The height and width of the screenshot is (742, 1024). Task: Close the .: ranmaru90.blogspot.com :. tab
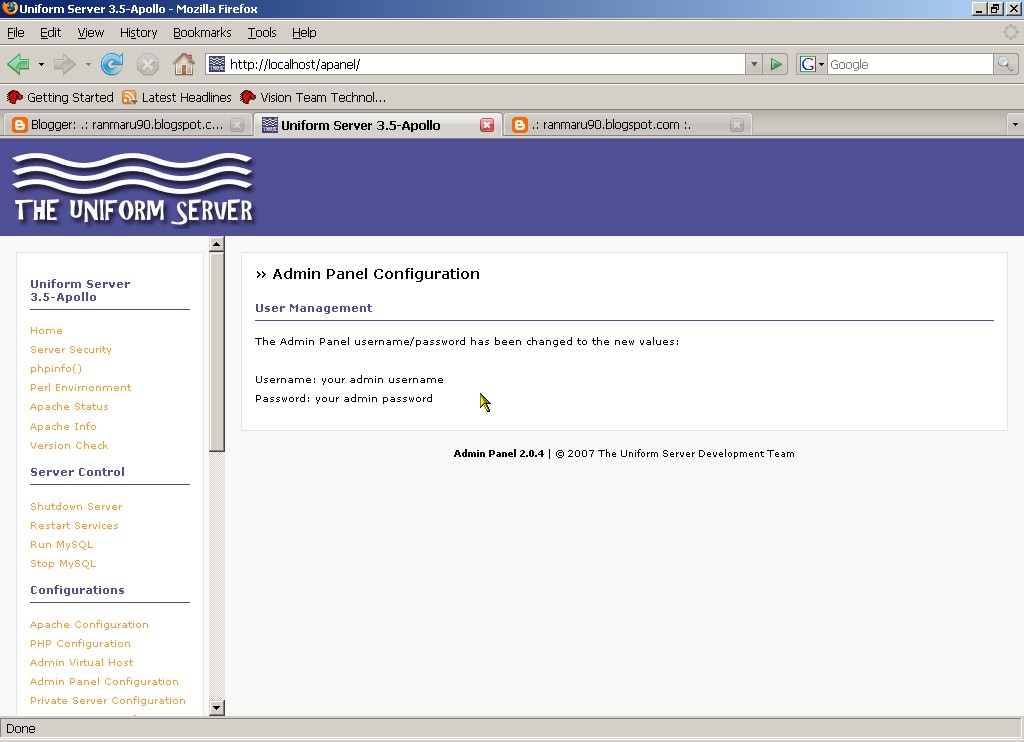point(737,125)
